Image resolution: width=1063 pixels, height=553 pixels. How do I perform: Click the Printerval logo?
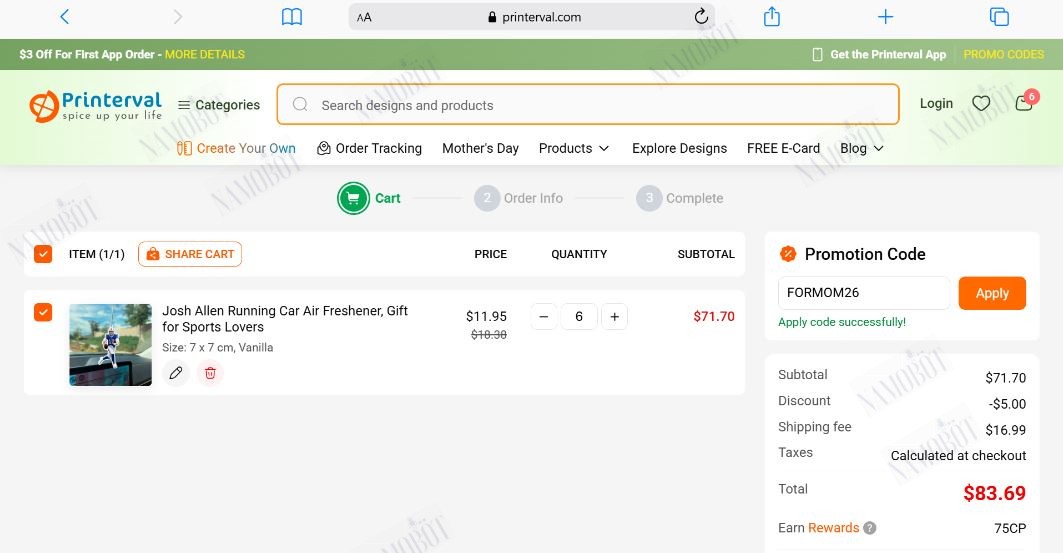[x=96, y=106]
